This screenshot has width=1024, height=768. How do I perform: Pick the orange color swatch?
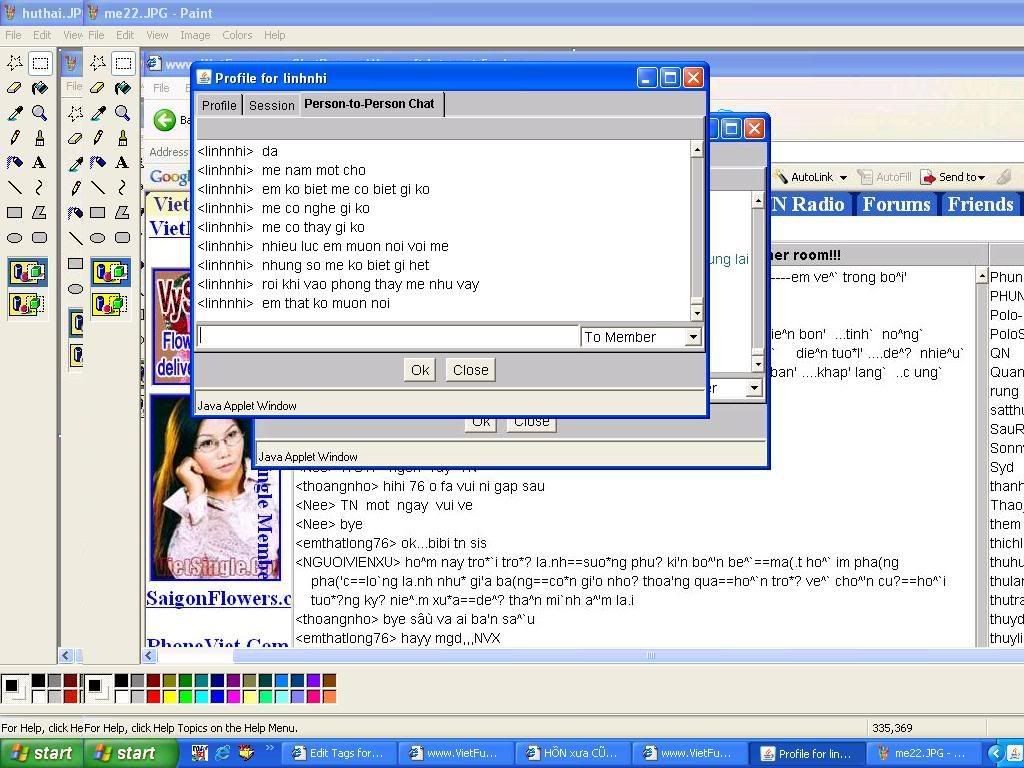(330, 696)
